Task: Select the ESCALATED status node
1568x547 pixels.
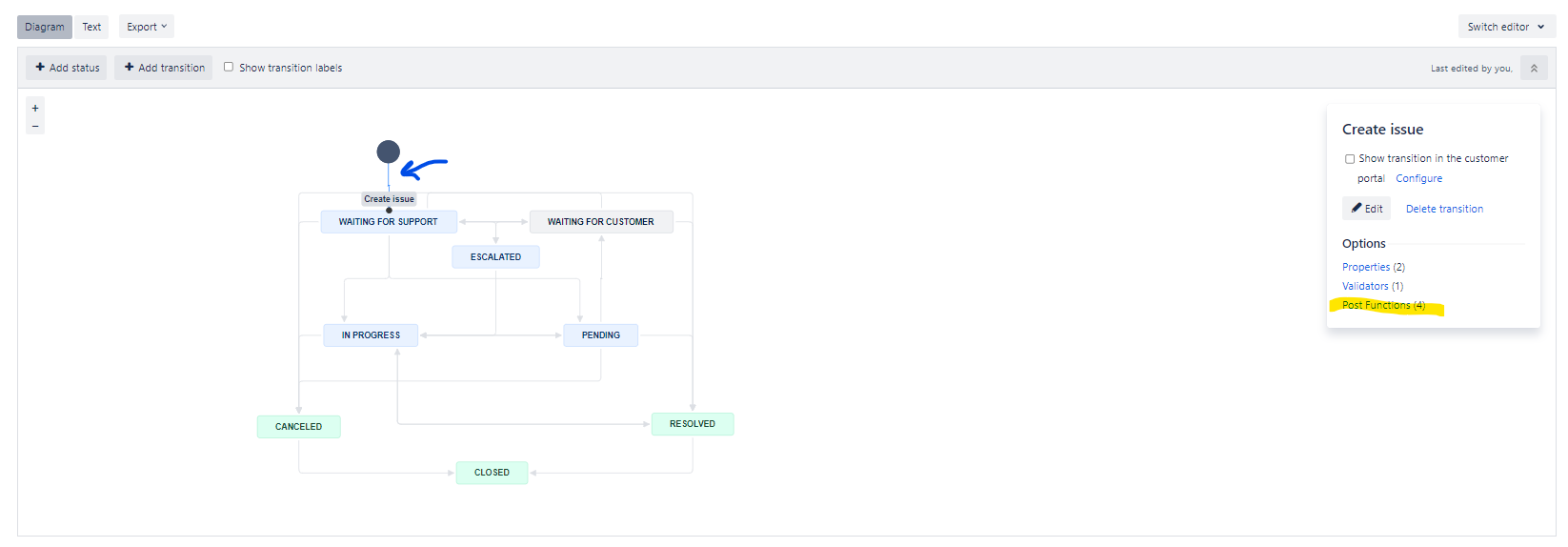Action: pyautogui.click(x=495, y=256)
